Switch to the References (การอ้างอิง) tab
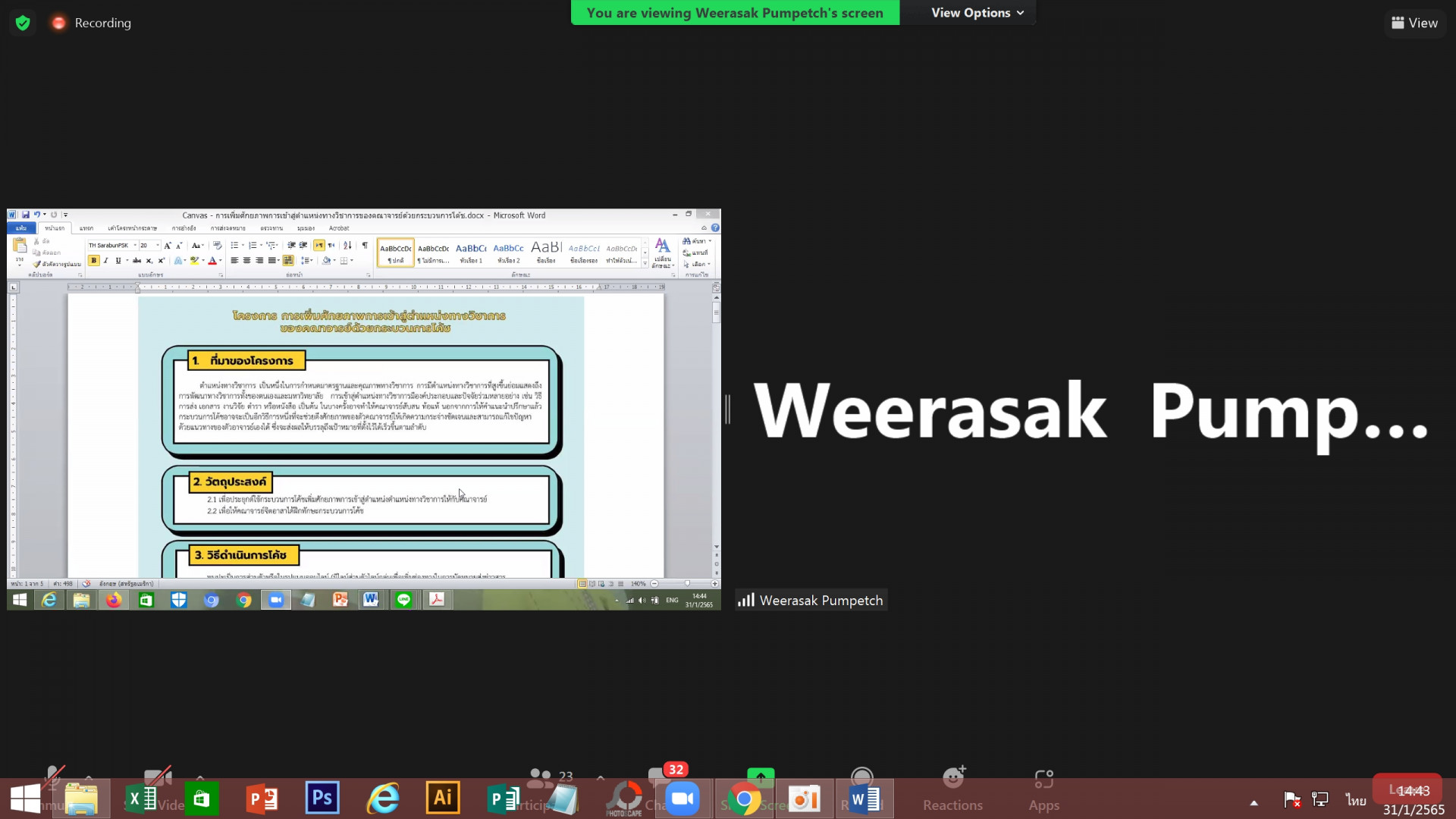 point(184,227)
